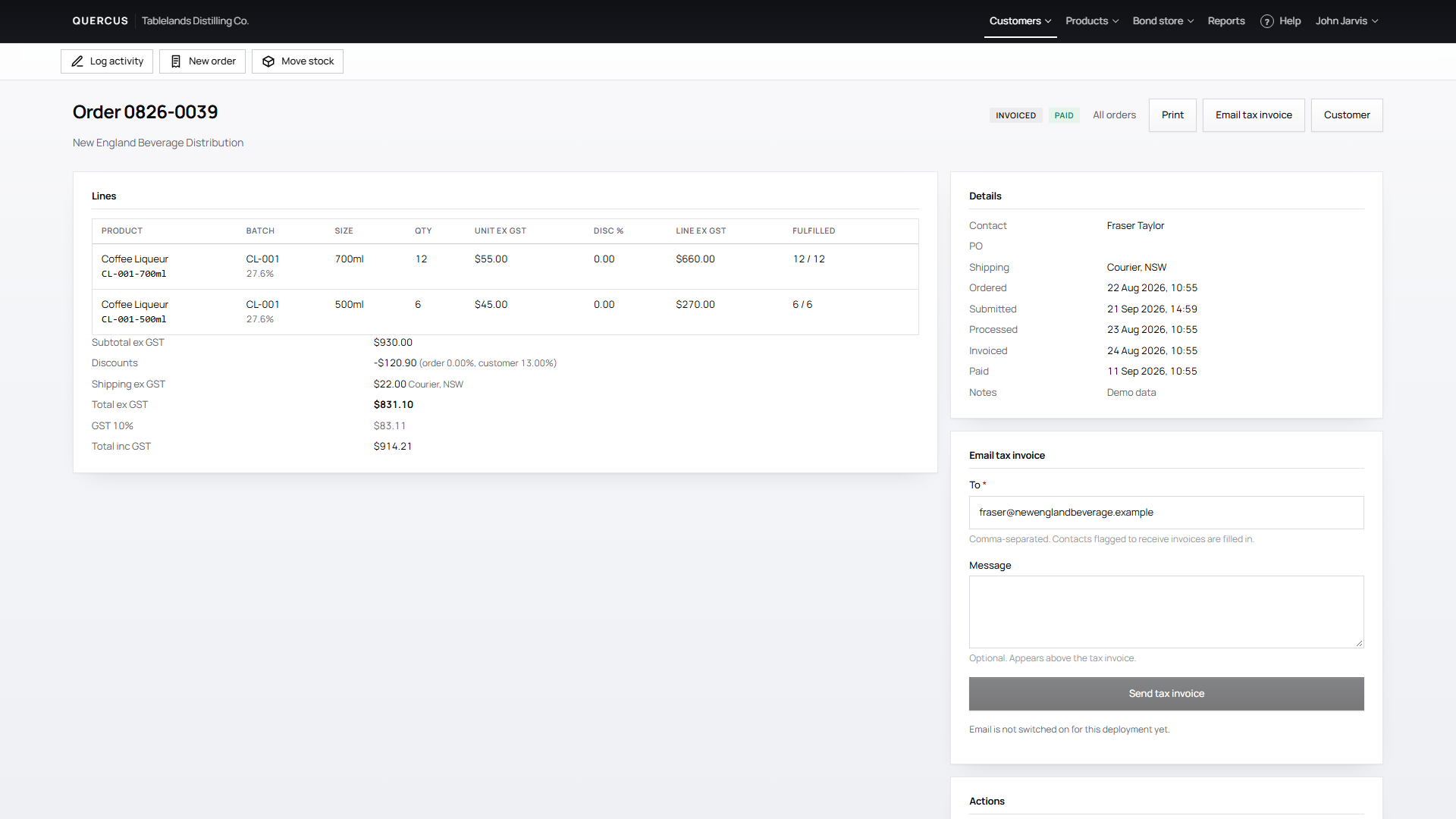This screenshot has width=1456, height=819.
Task: Click the -$120.90 discounts value
Action: tap(395, 363)
